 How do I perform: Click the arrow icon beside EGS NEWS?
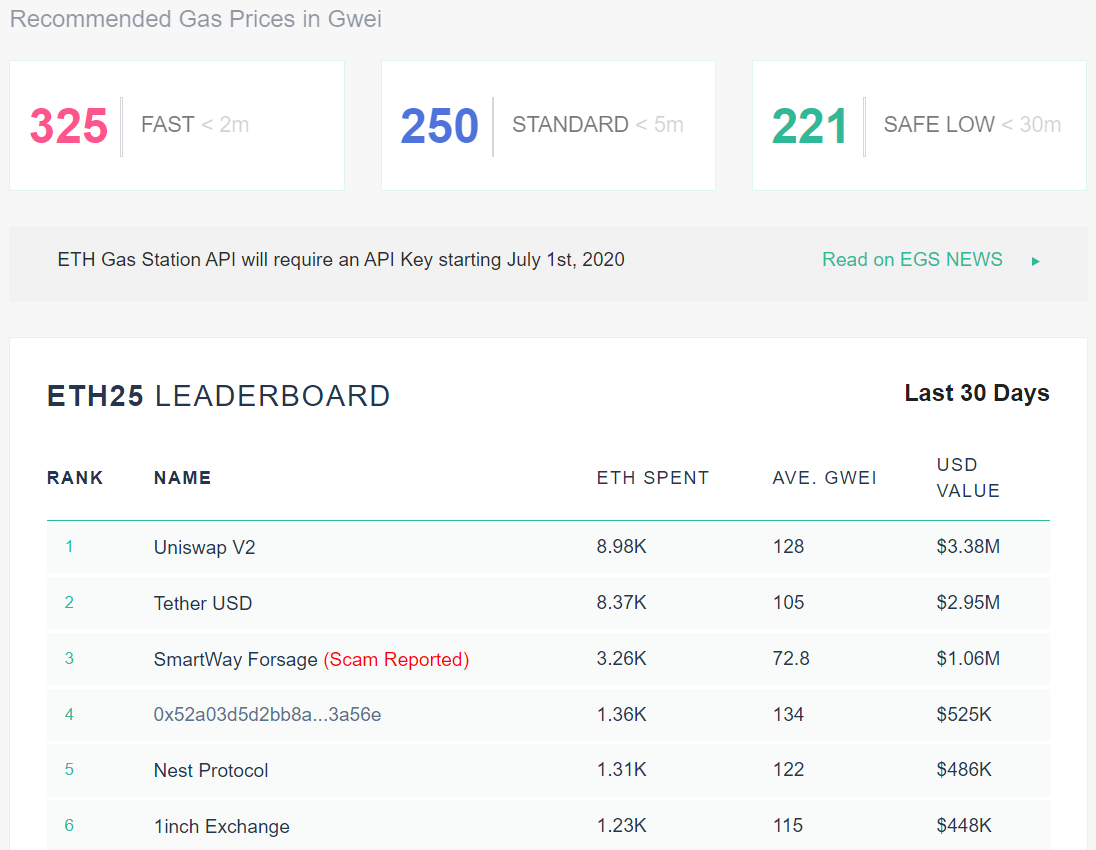[1036, 261]
